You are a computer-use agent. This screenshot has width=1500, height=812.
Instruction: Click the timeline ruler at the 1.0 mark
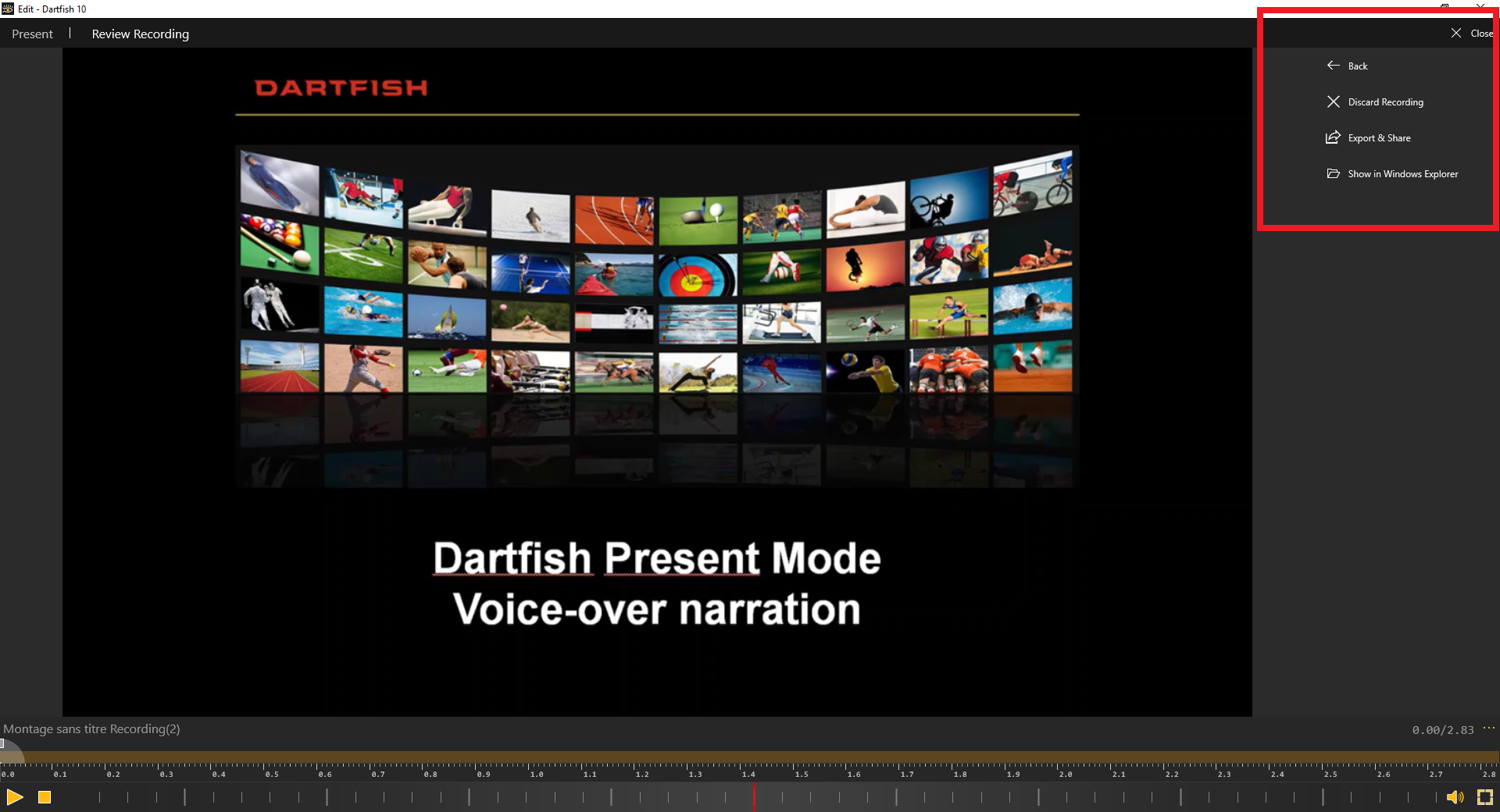pos(536,773)
